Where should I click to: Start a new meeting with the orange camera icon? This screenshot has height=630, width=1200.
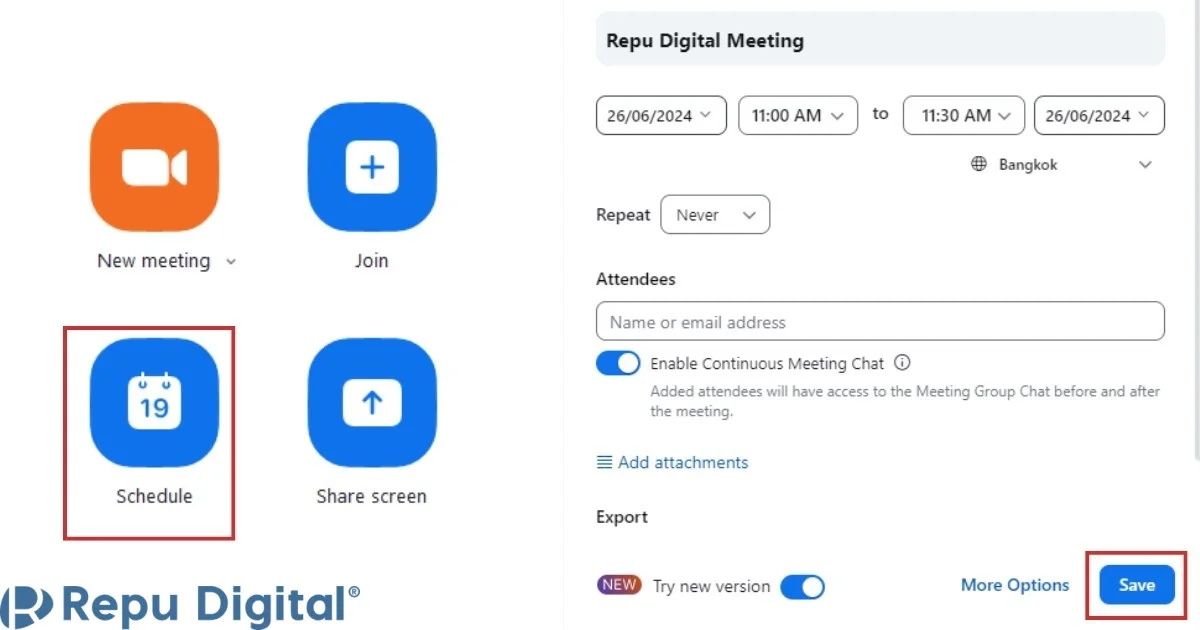coord(154,167)
